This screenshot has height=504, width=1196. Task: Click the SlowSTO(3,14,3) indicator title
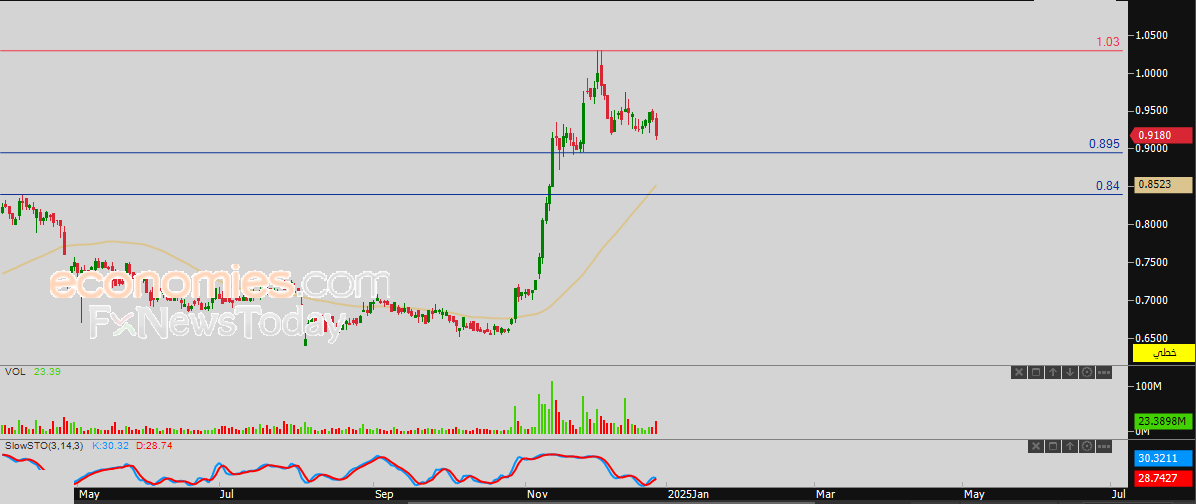(43, 445)
